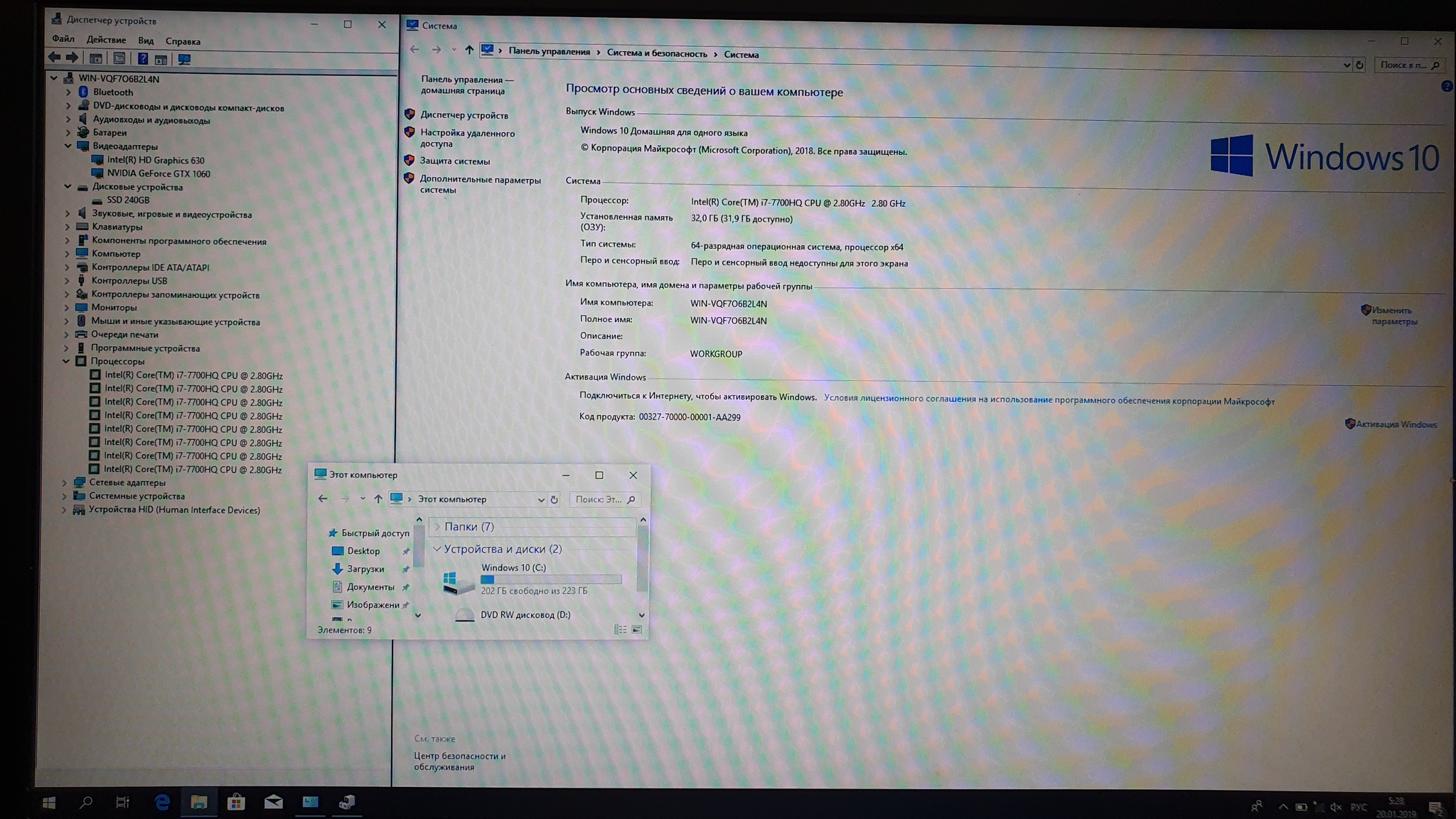Collapse the Процессоры tree node
This screenshot has height=819, width=1456.
(x=66, y=361)
